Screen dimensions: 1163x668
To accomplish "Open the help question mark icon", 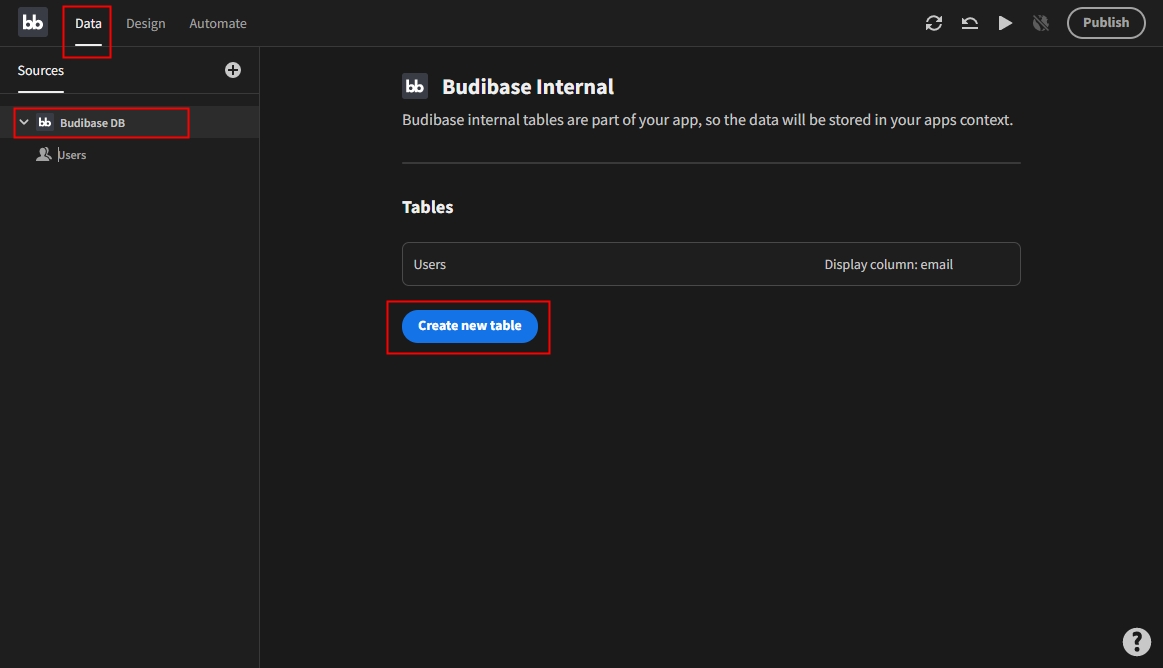I will [1136, 641].
